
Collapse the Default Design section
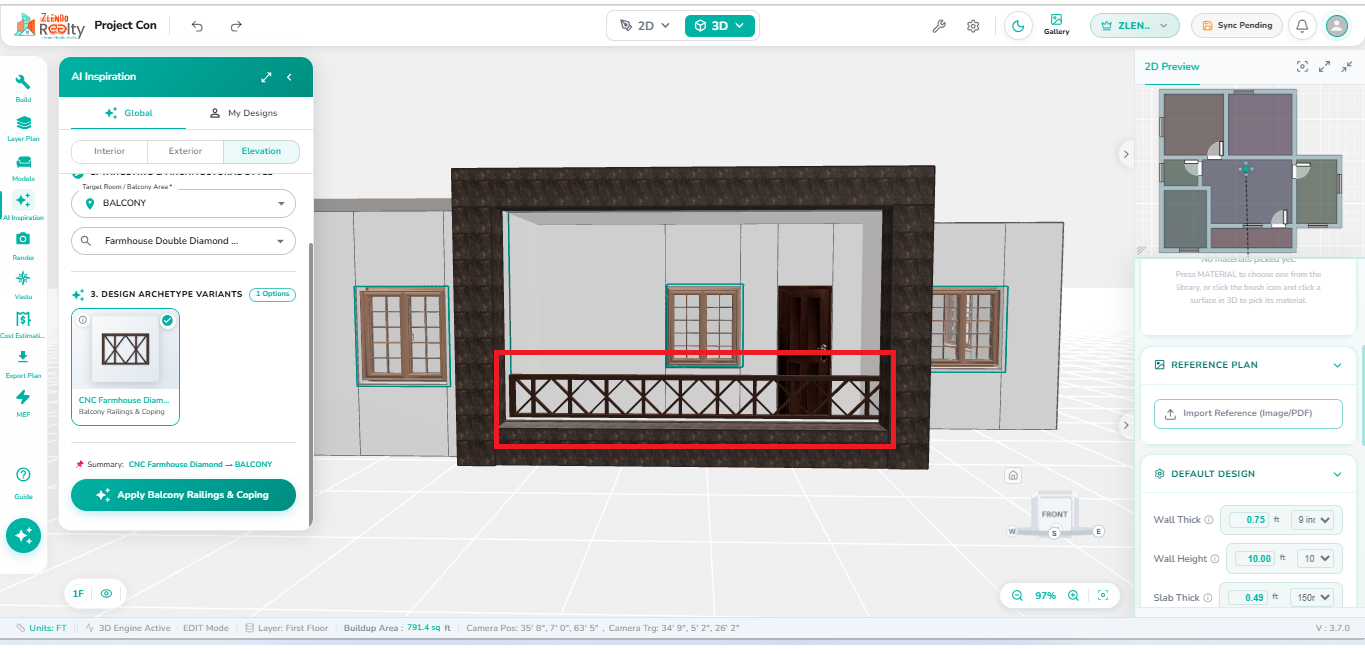[1337, 474]
